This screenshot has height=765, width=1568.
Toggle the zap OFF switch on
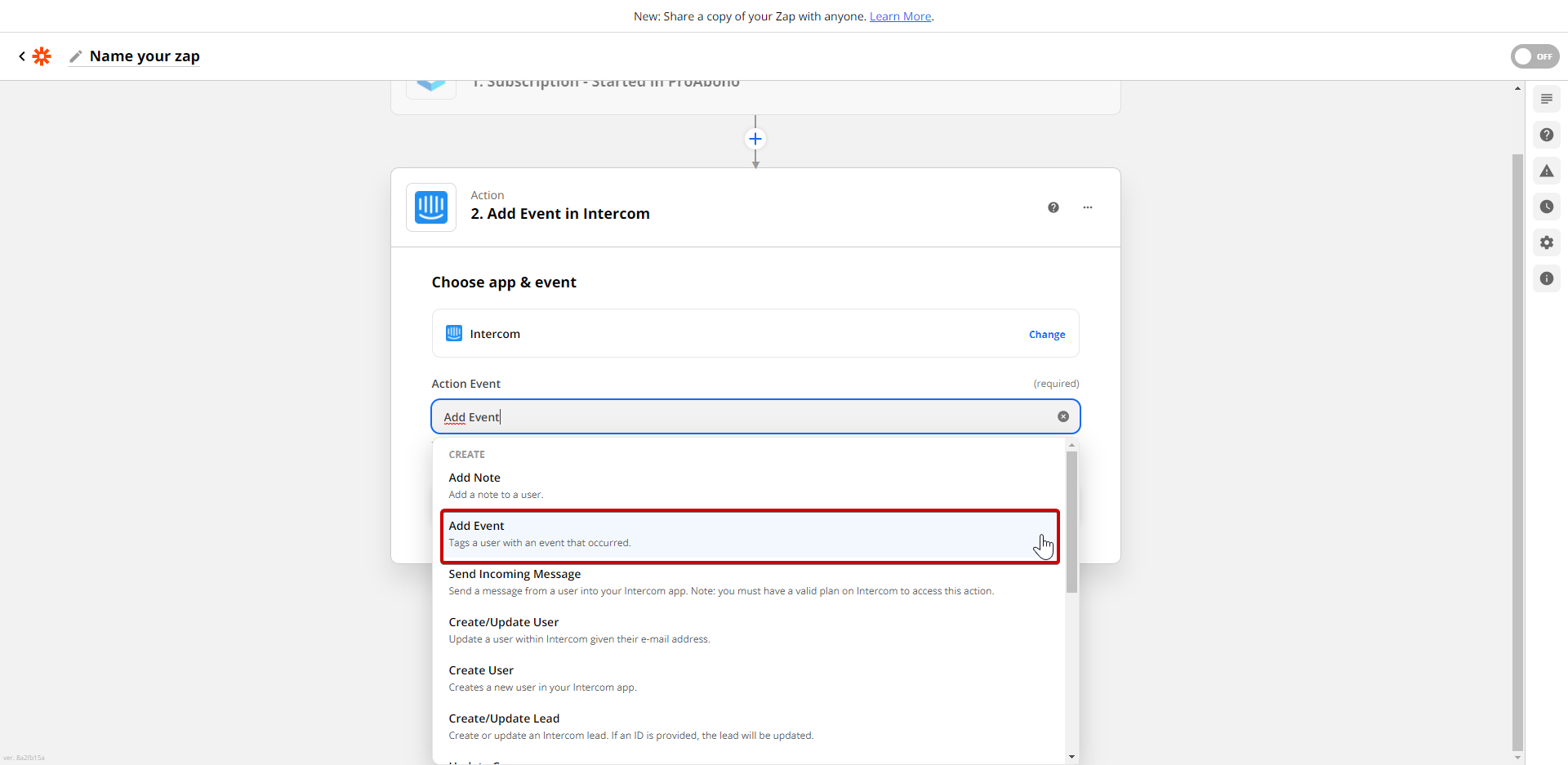(x=1535, y=56)
